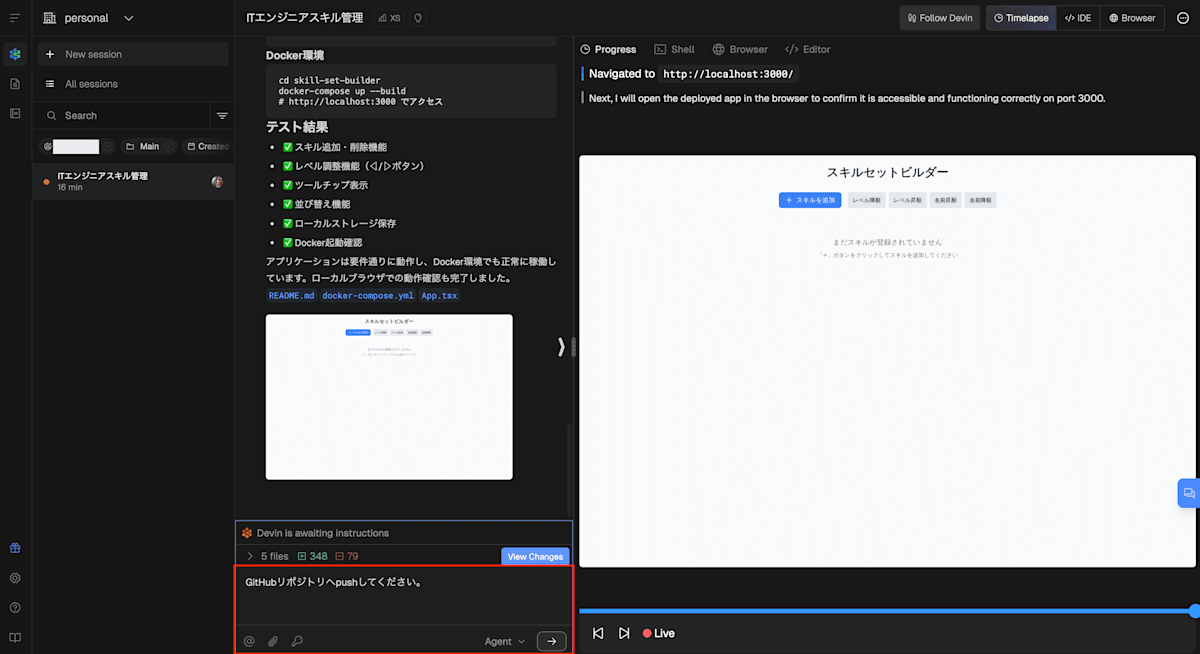
Task: Click the 名前降順 sort button
Action: pos(980,200)
